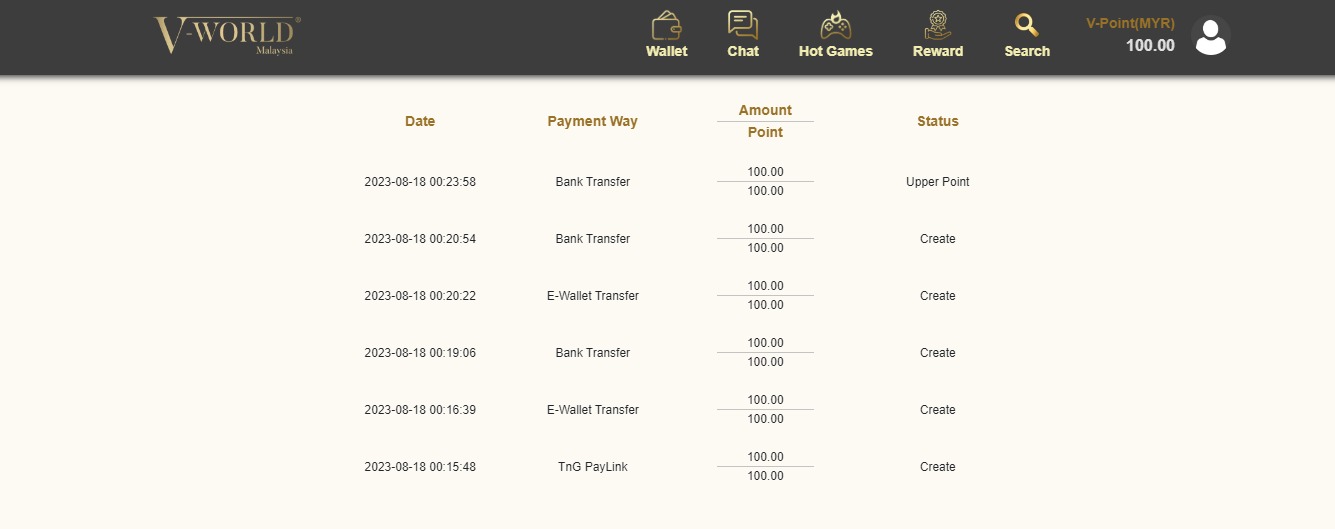Open the user profile avatar

pos(1211,36)
